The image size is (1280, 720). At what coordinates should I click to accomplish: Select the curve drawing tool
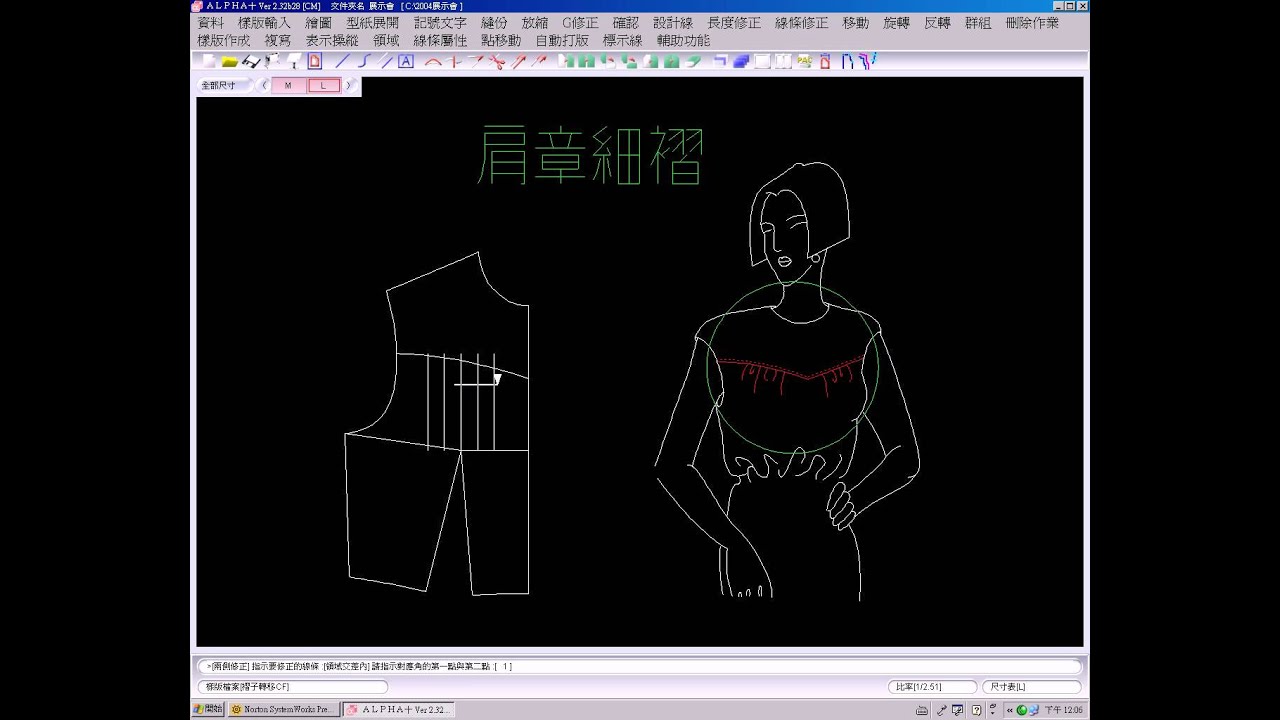pyautogui.click(x=363, y=61)
